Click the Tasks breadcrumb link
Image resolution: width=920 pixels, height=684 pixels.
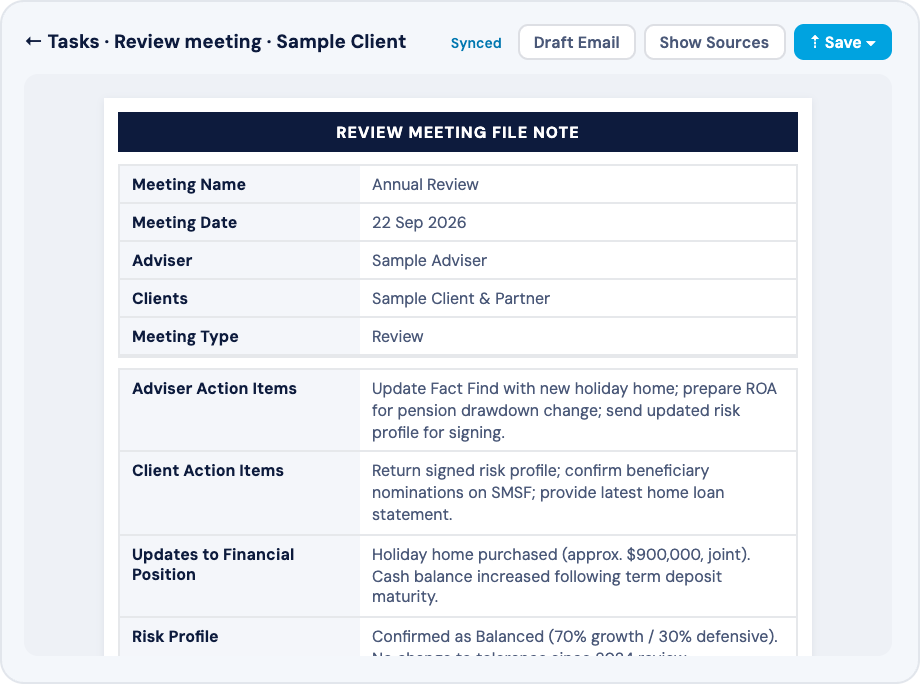[x=73, y=42]
